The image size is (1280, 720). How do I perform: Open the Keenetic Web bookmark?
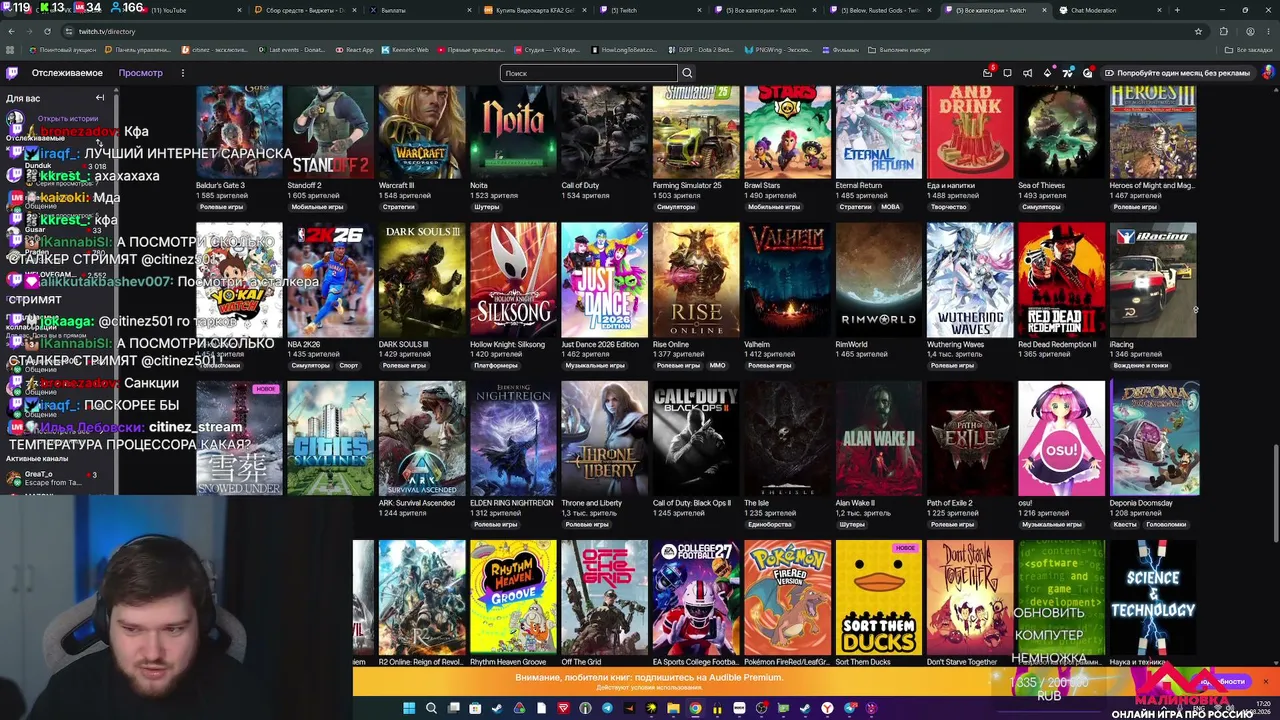coord(404,49)
